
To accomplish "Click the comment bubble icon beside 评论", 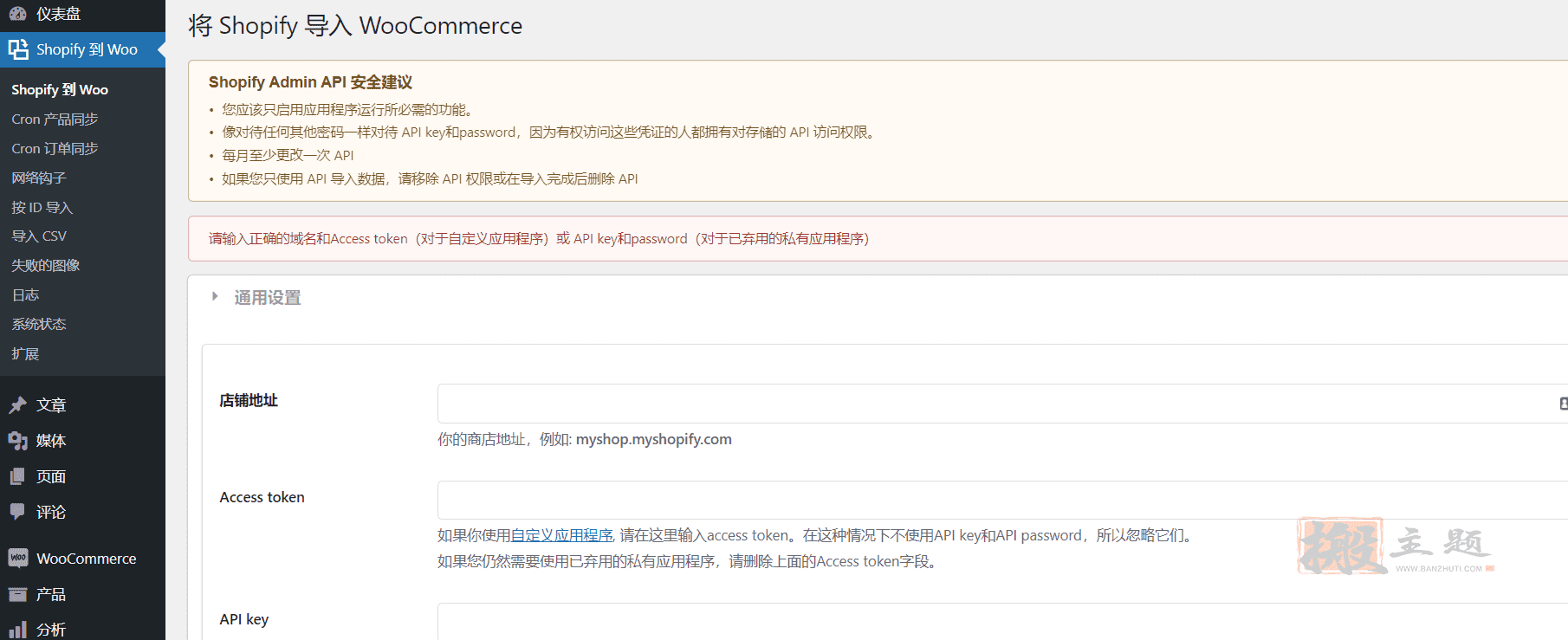I will (17, 512).
